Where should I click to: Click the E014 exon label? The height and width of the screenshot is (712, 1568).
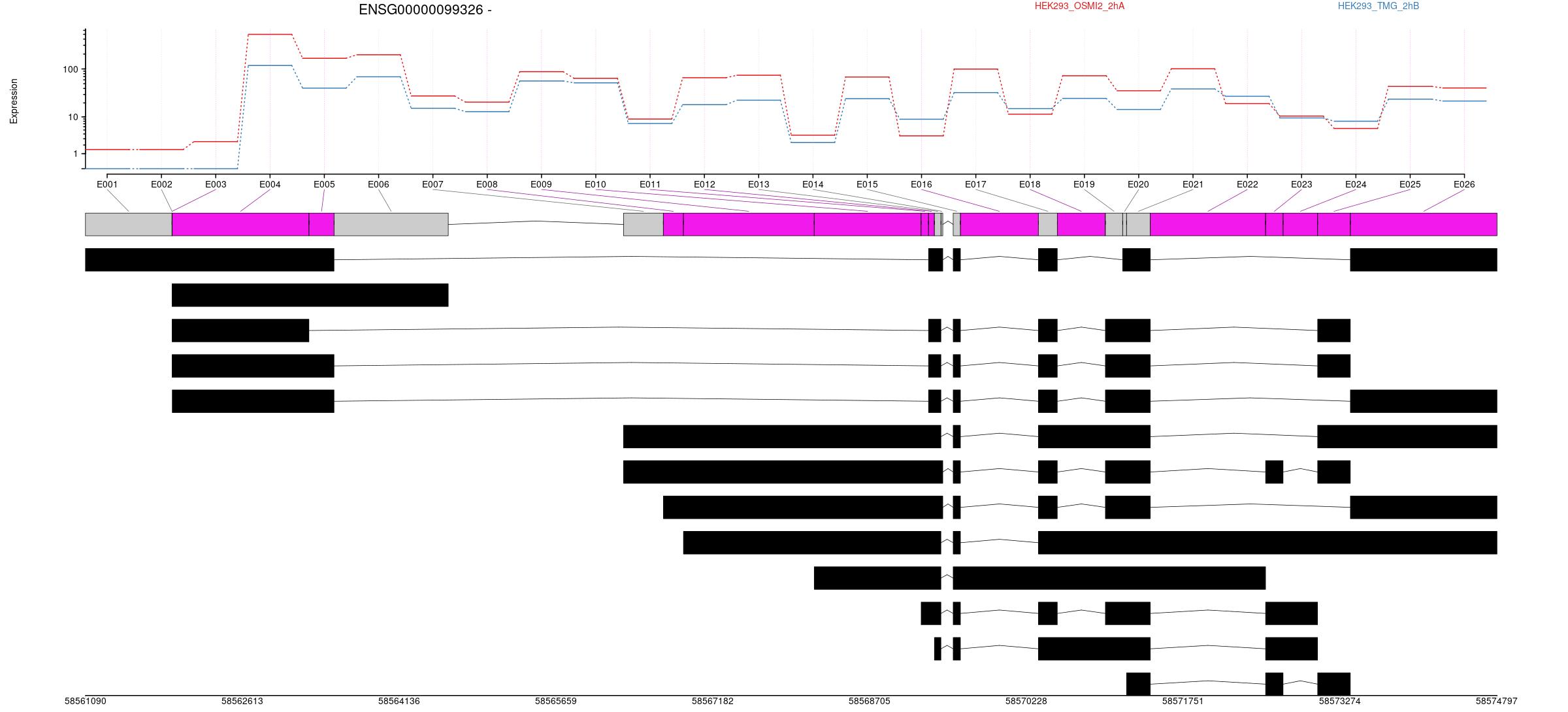813,184
